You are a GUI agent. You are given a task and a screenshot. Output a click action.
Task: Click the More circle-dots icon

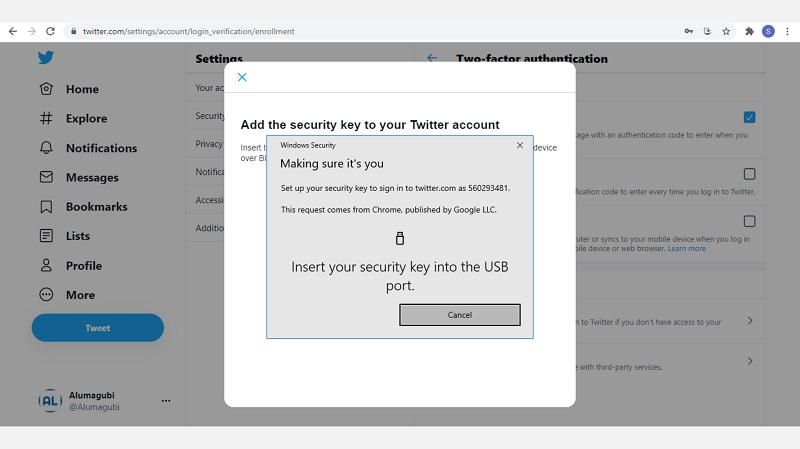coord(46,294)
